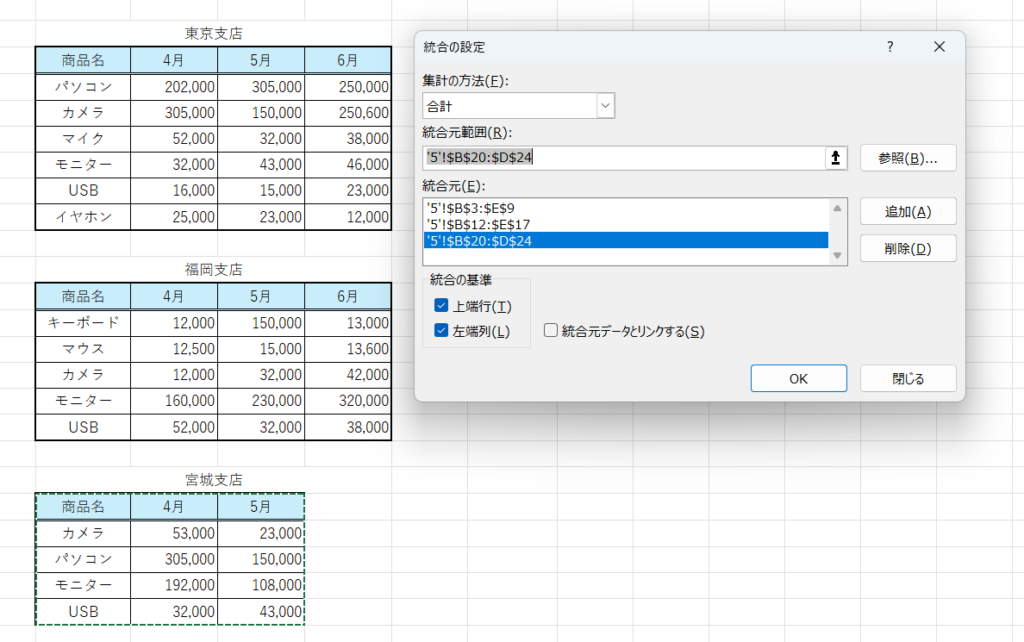Click the 参照 browse button
Image resolution: width=1024 pixels, height=642 pixels.
(x=907, y=158)
